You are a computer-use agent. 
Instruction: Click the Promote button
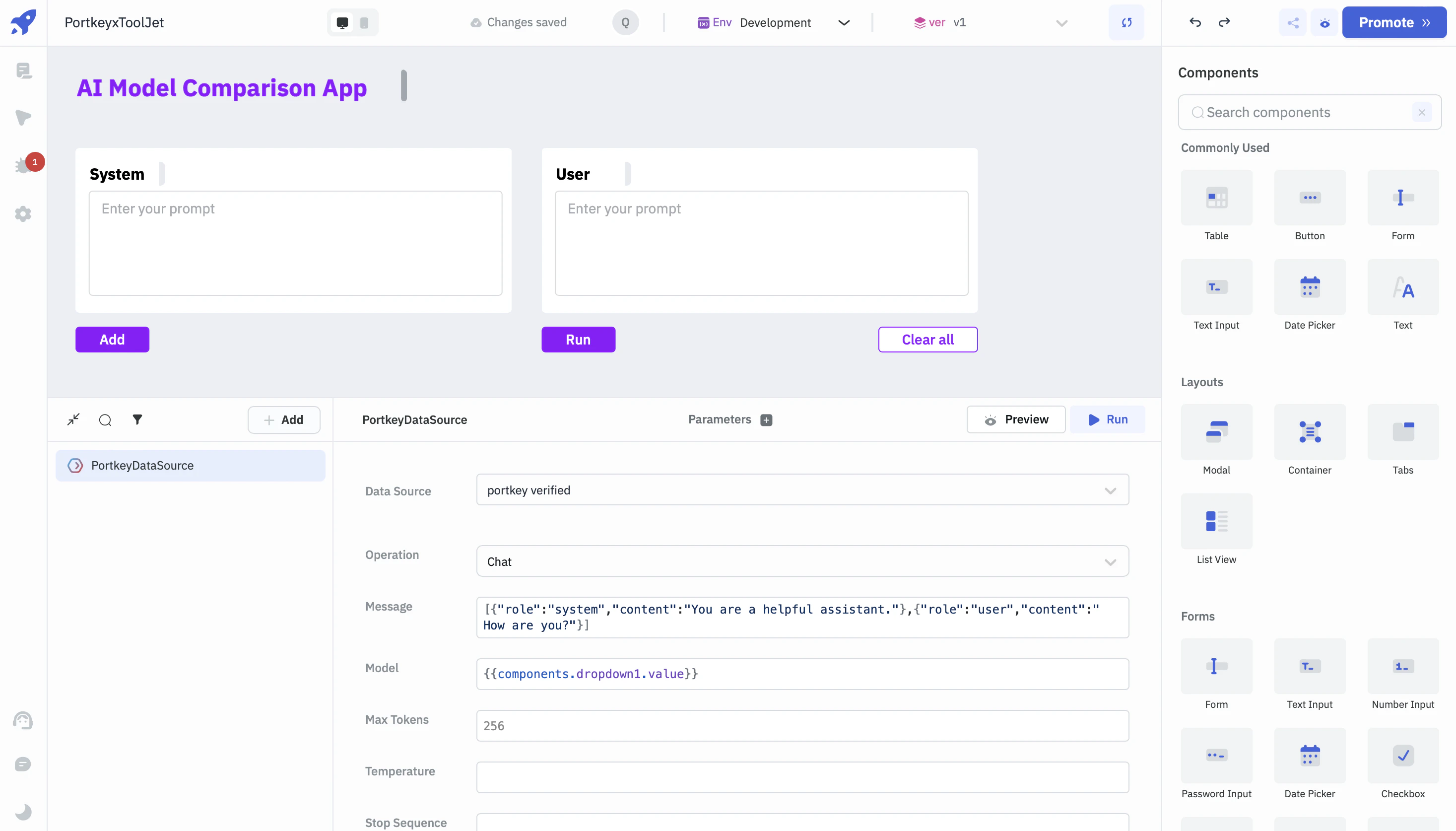tap(1394, 23)
